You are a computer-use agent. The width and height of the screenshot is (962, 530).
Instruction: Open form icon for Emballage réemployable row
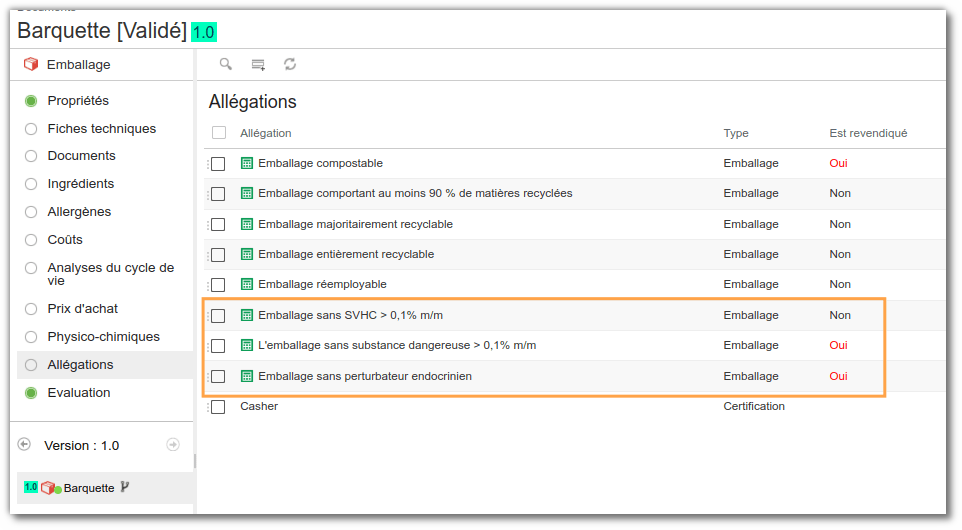tap(247, 284)
